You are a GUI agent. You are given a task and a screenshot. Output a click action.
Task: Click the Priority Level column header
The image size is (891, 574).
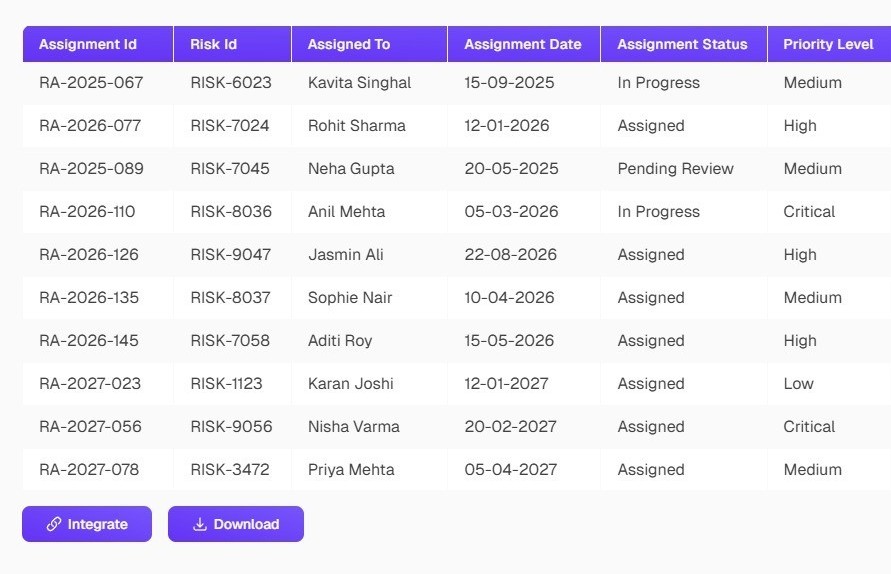(x=830, y=44)
